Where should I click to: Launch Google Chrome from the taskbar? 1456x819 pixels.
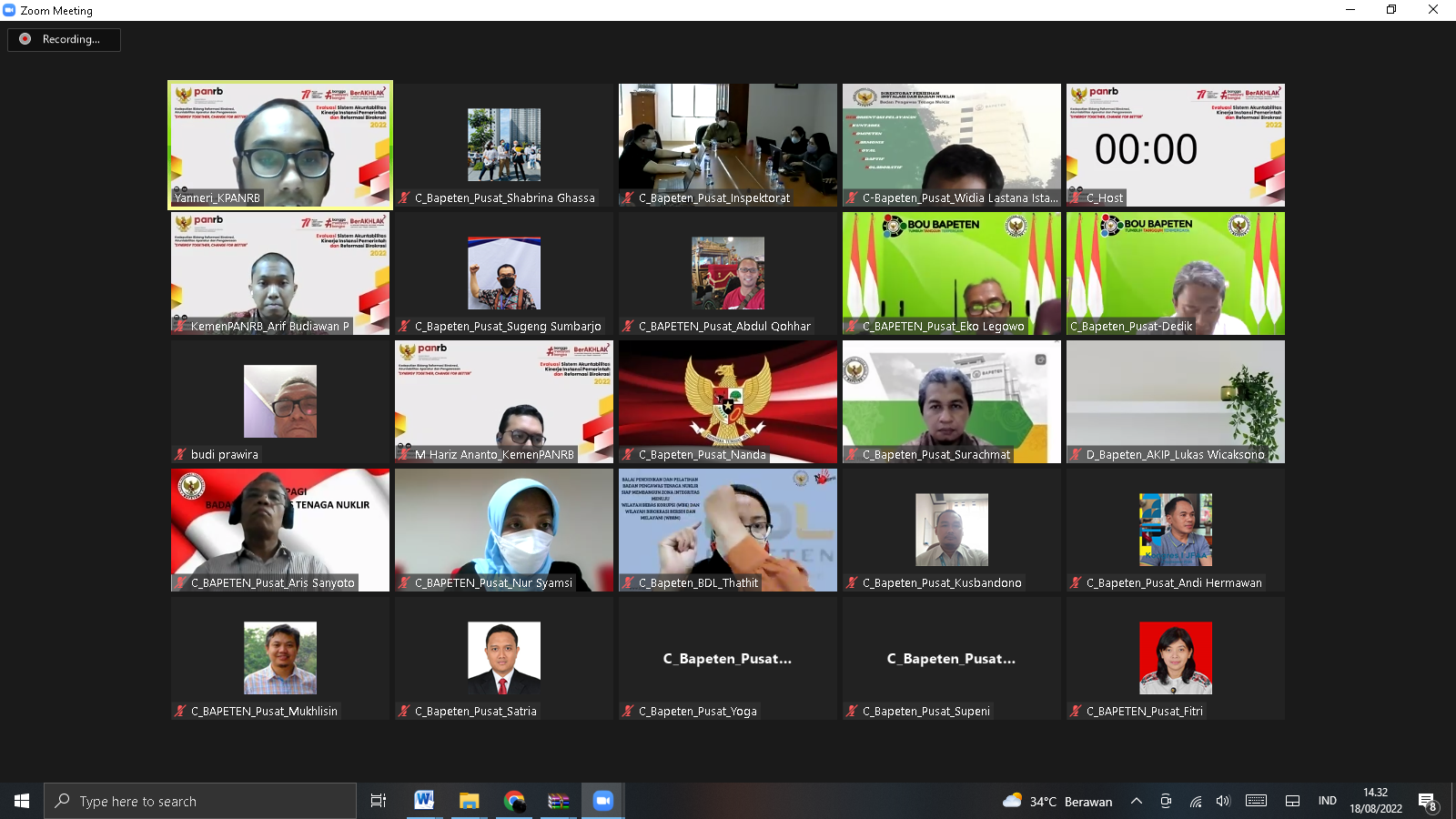(514, 801)
